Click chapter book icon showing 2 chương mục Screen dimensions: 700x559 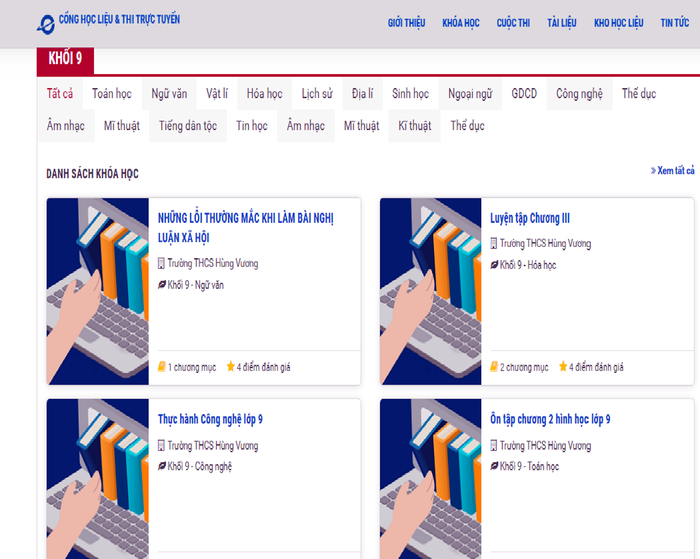[494, 367]
